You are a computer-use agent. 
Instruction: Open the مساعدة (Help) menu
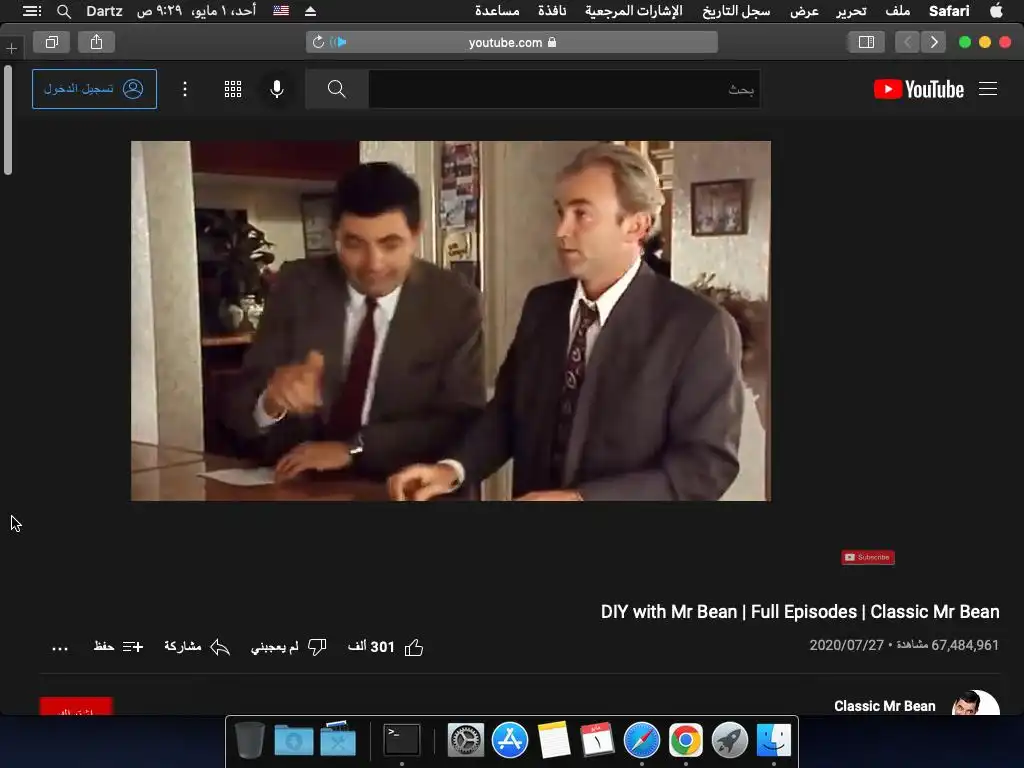coord(497,10)
